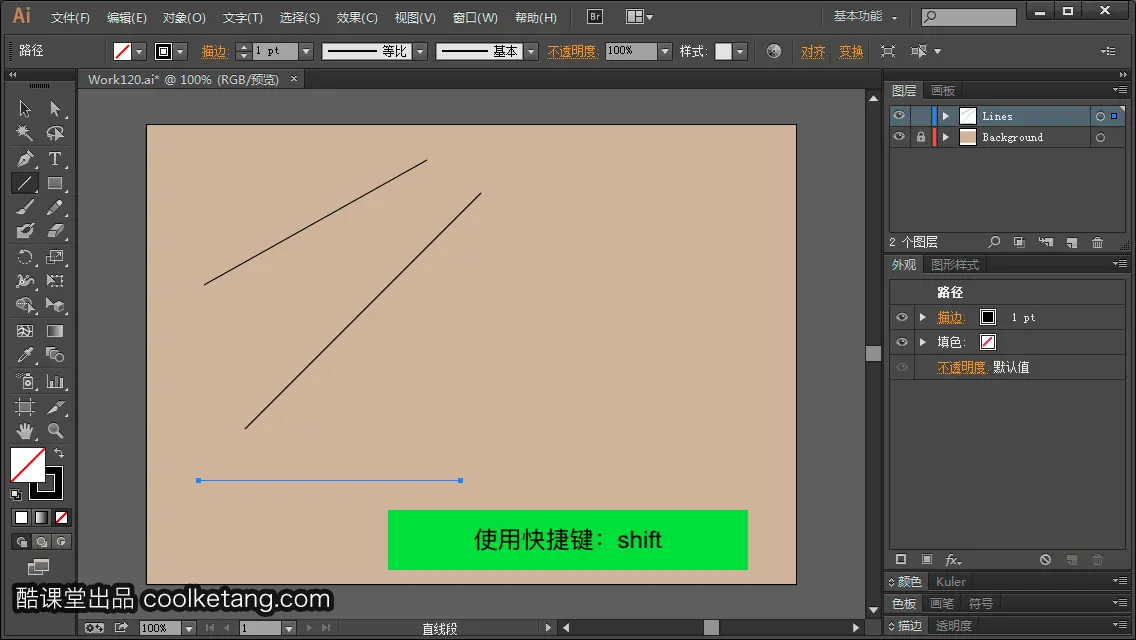Open Adobe Bridge with Br icon
The height and width of the screenshot is (640, 1136).
[595, 17]
